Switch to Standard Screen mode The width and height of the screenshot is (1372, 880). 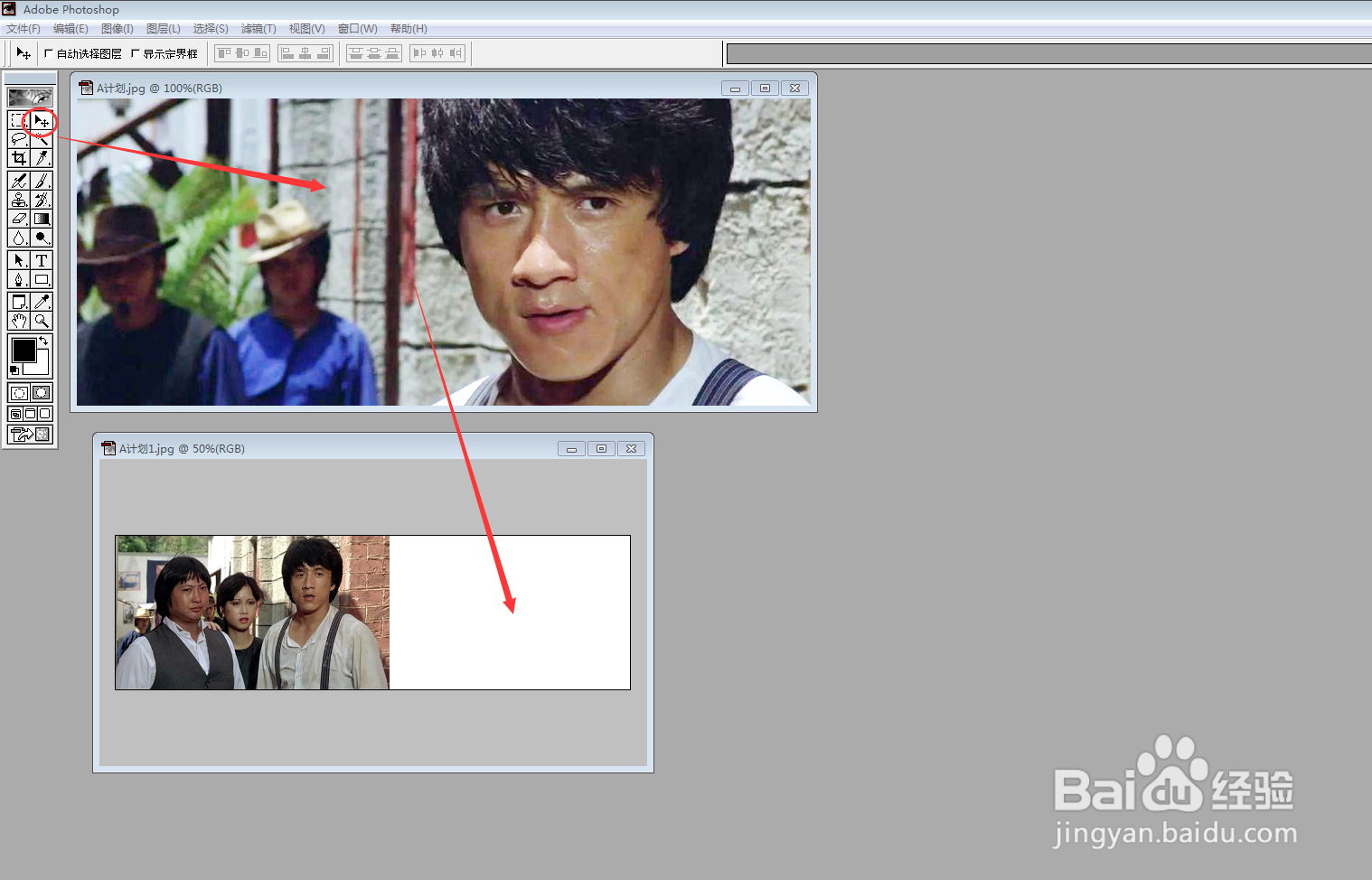pos(15,414)
